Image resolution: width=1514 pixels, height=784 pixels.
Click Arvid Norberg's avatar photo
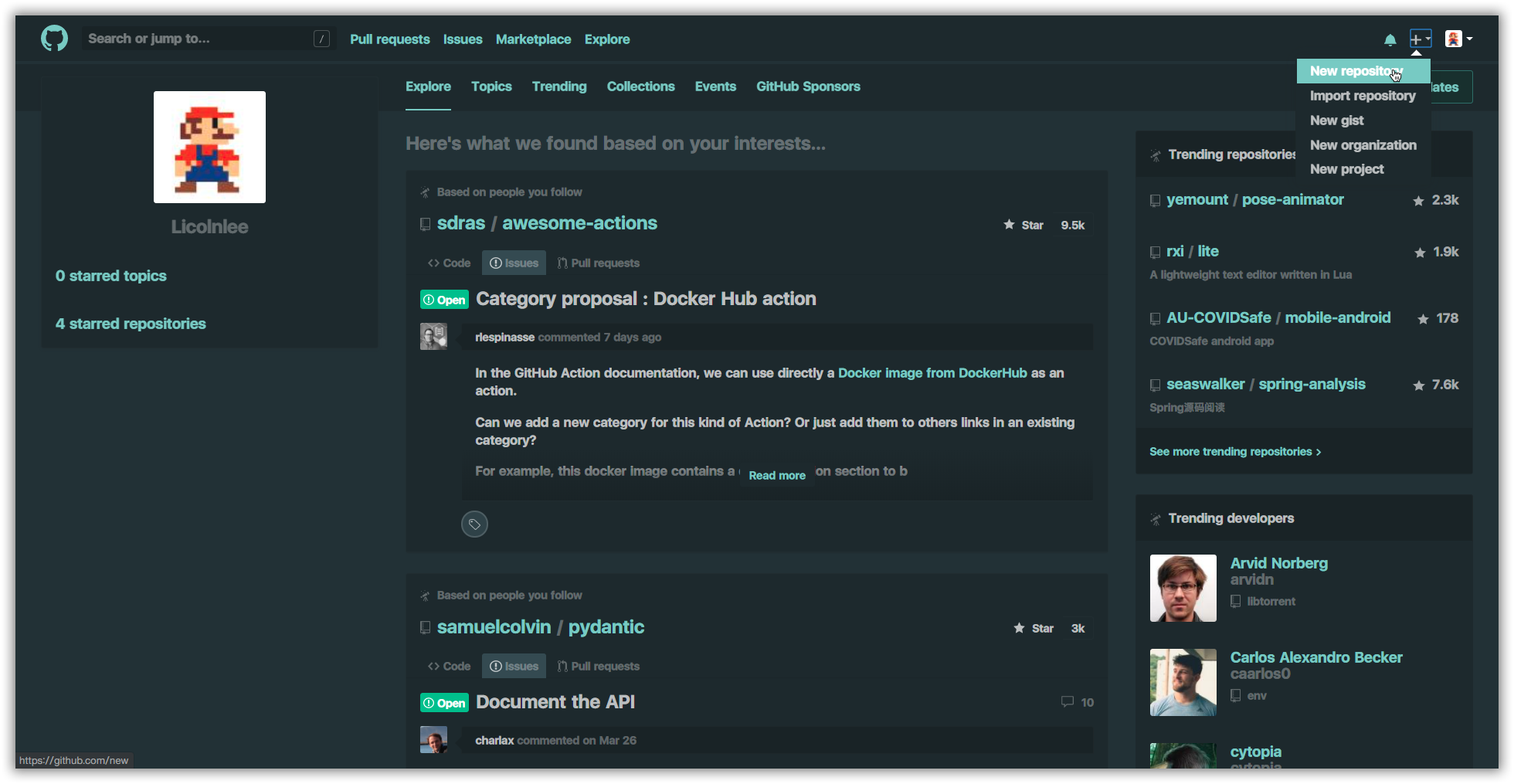click(1183, 588)
